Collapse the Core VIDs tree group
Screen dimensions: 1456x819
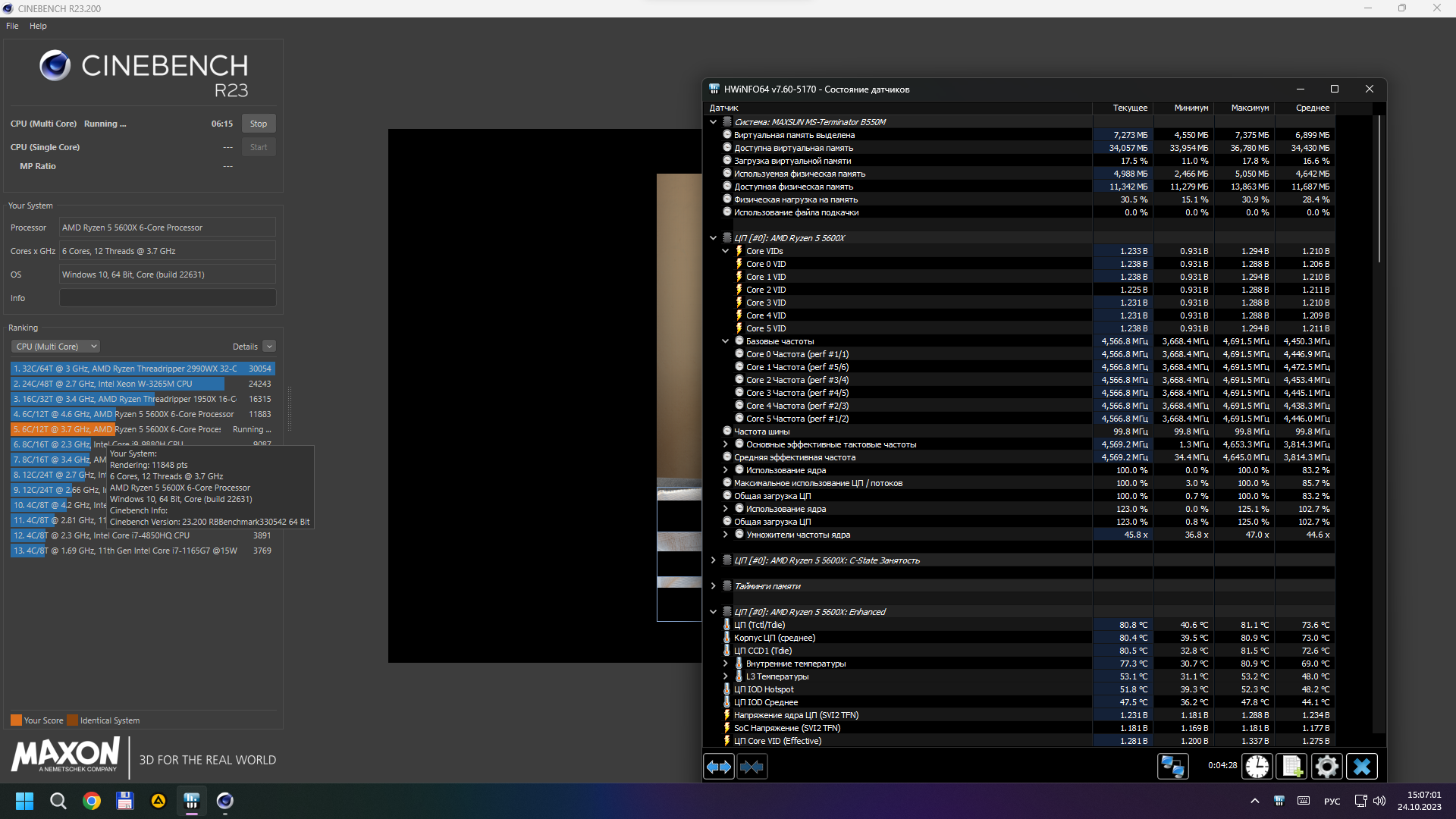click(x=725, y=251)
